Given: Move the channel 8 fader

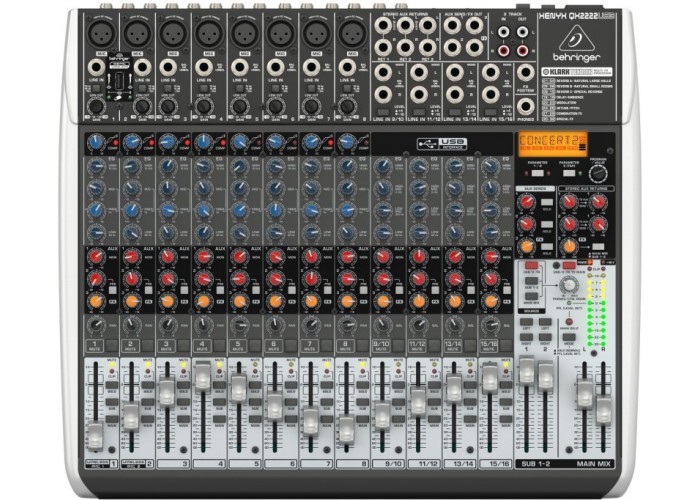Looking at the screenshot, I should tap(346, 428).
